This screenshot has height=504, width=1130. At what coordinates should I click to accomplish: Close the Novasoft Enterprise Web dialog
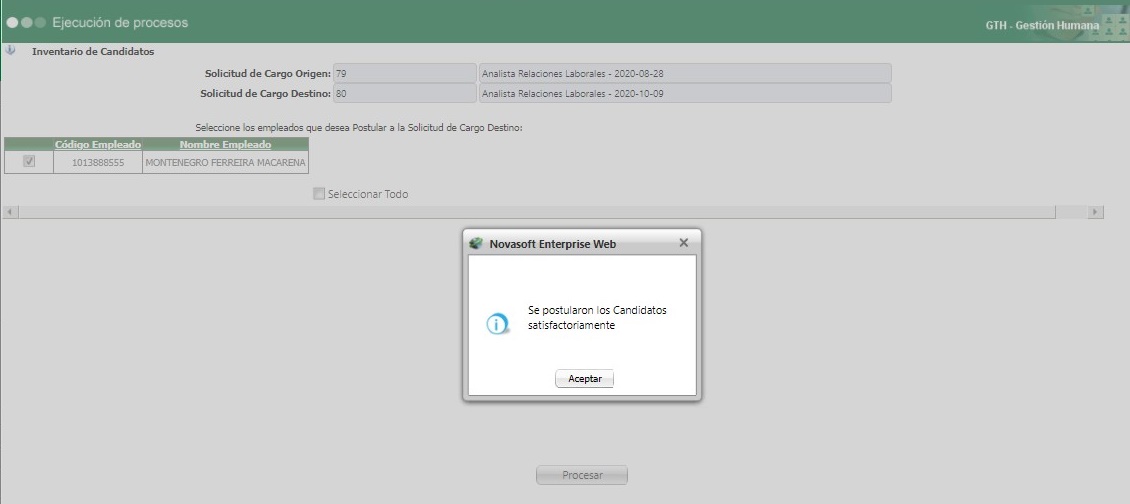(x=684, y=243)
